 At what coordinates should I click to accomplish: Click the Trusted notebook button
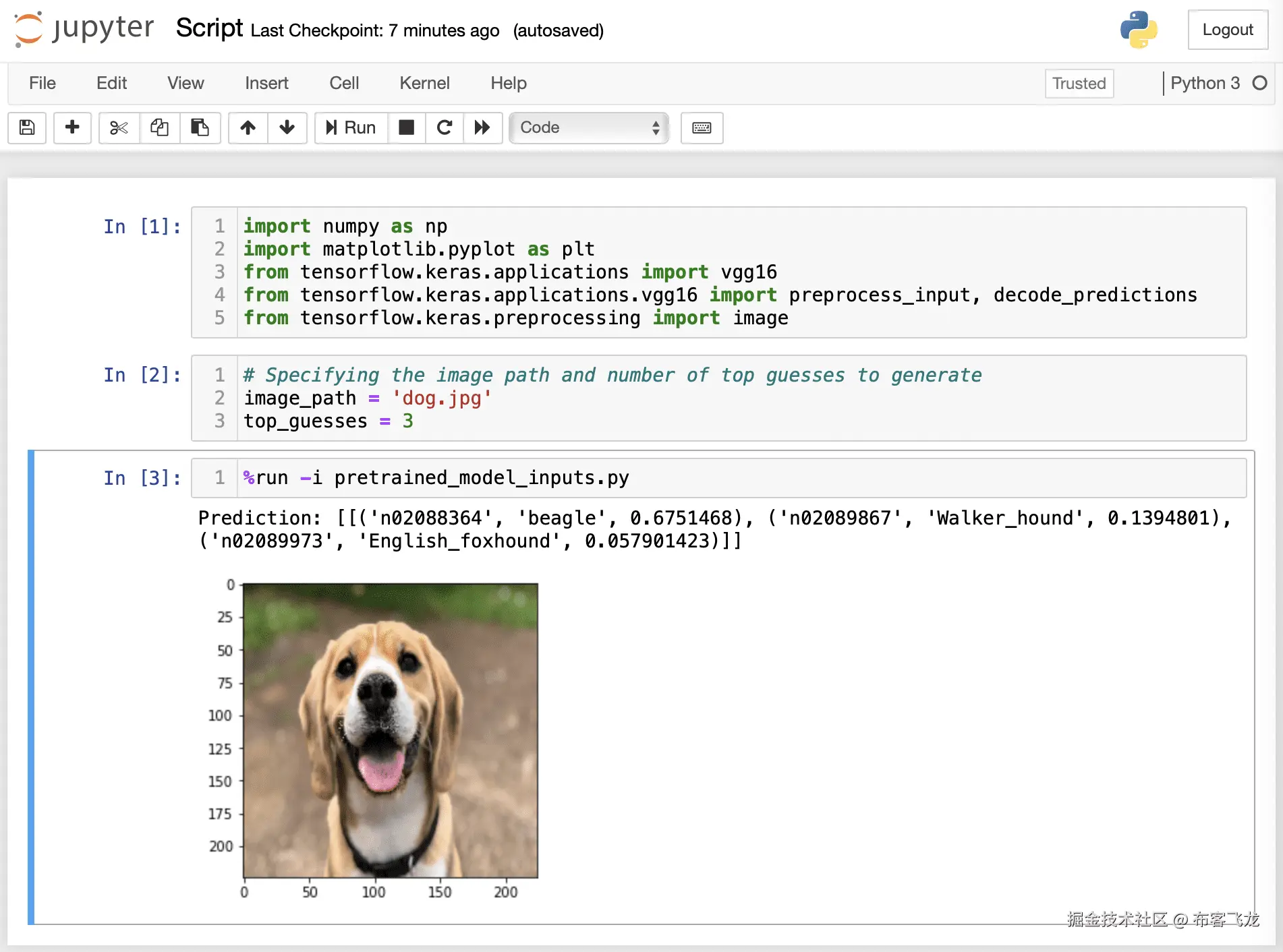(x=1079, y=84)
